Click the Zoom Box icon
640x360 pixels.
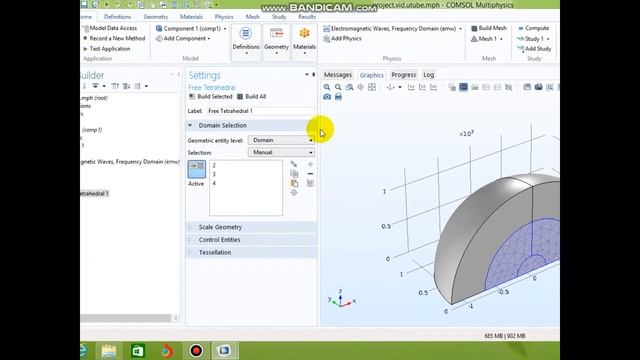[x=349, y=87]
